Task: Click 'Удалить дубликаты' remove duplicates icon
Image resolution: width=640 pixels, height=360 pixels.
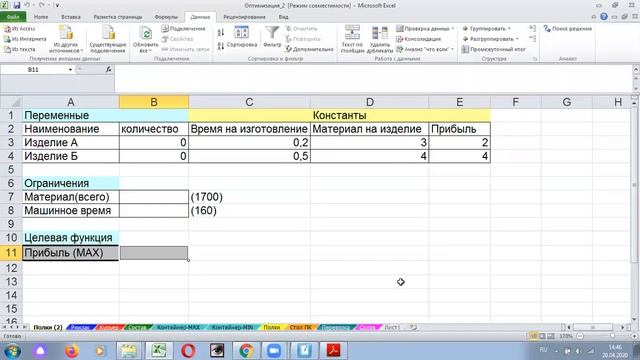Action: (380, 33)
